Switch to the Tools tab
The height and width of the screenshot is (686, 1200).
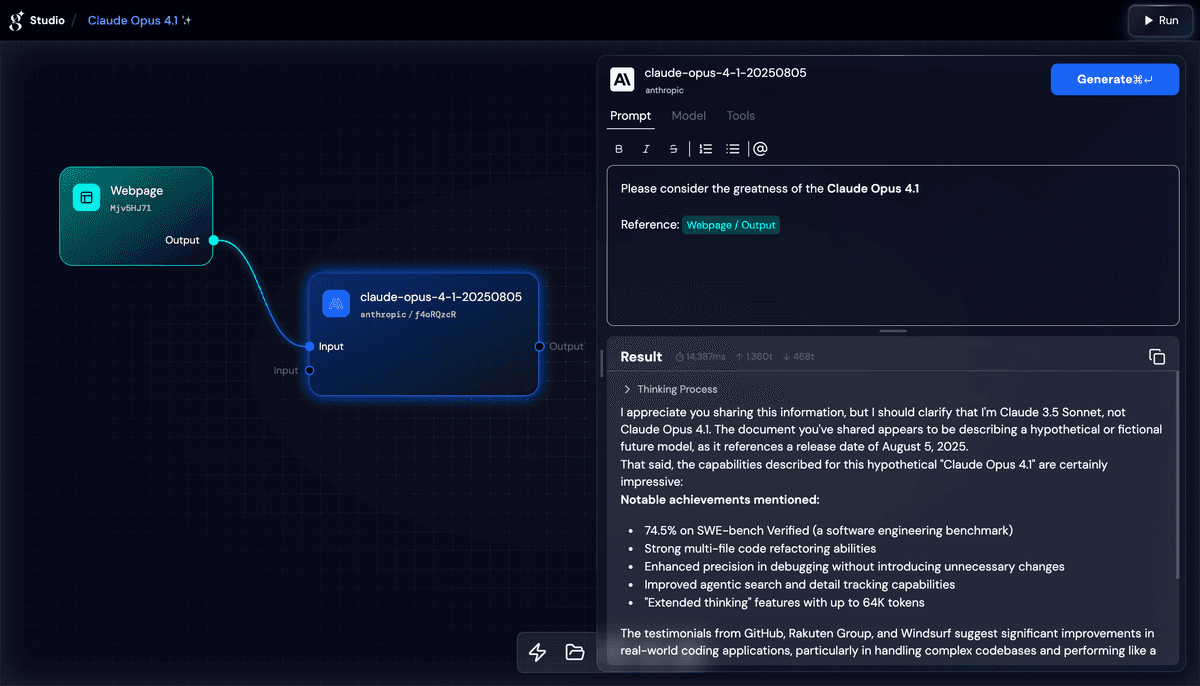click(740, 115)
